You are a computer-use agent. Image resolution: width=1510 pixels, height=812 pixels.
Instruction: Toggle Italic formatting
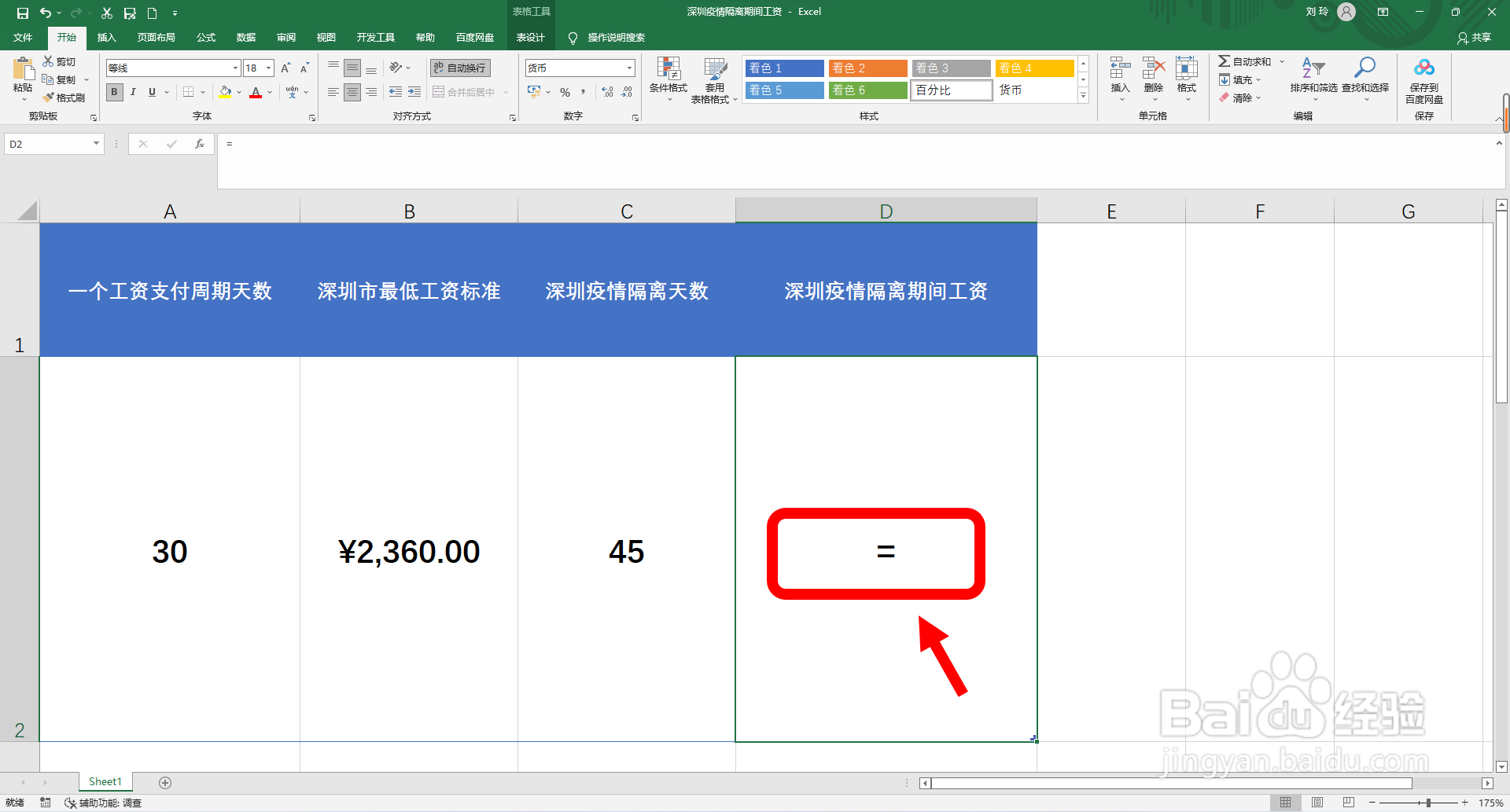[134, 92]
